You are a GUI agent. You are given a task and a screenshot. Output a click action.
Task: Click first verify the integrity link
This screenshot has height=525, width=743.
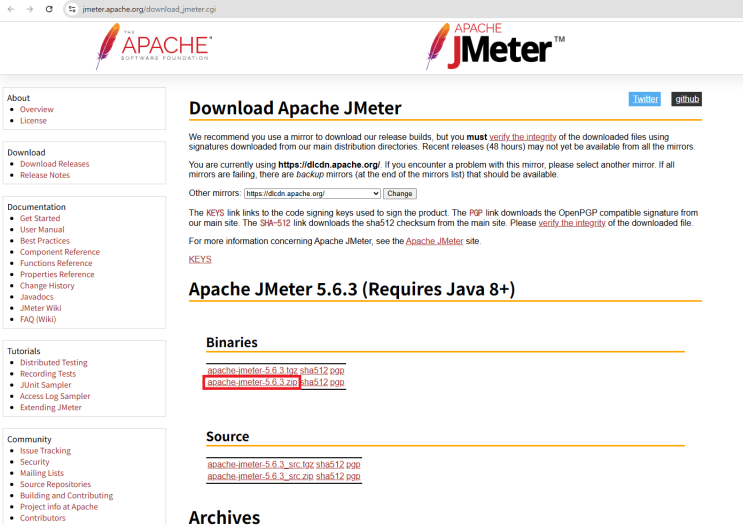pos(523,137)
